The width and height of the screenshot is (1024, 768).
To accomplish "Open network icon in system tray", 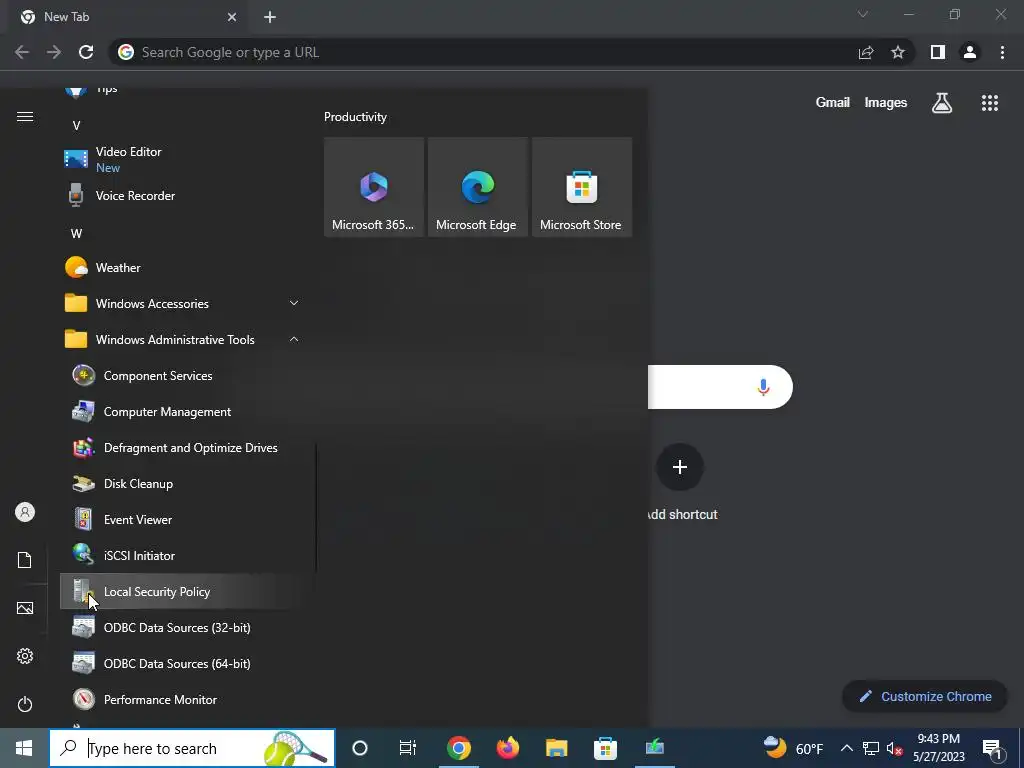I will tap(871, 748).
